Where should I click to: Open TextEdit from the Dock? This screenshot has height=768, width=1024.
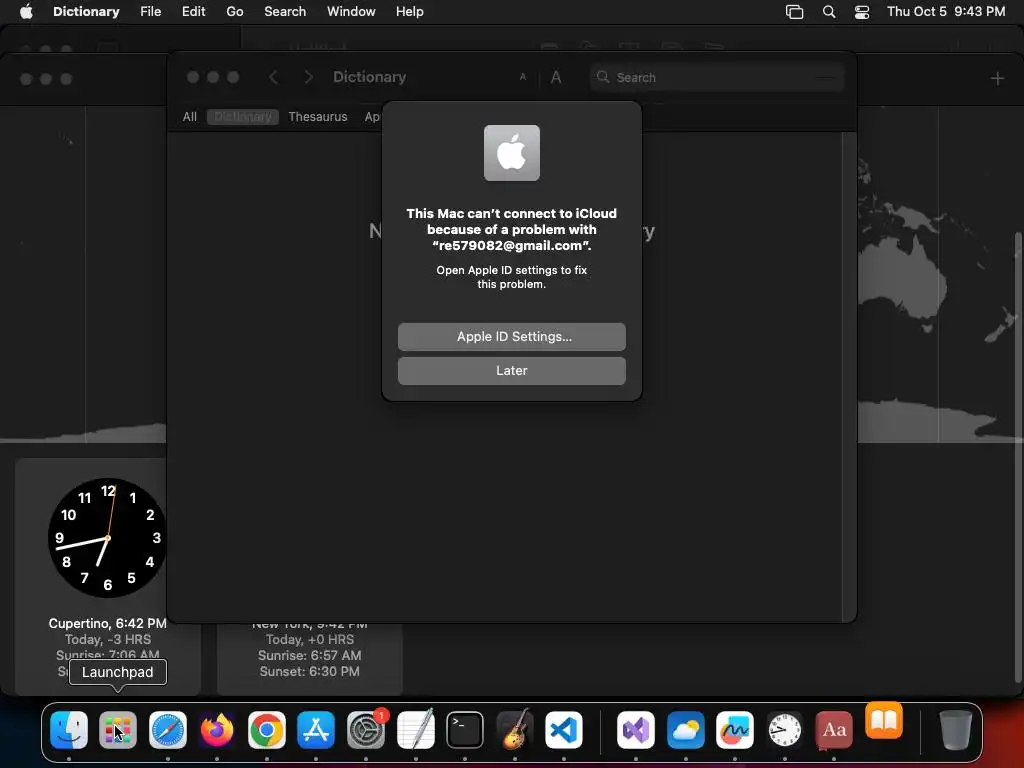tap(415, 729)
